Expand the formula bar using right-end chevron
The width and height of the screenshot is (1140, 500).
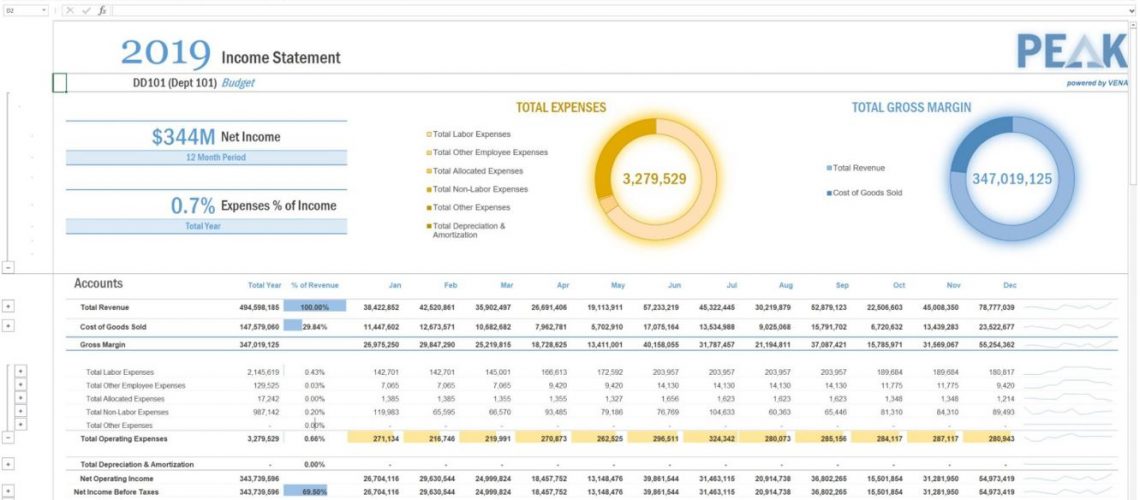(1132, 10)
